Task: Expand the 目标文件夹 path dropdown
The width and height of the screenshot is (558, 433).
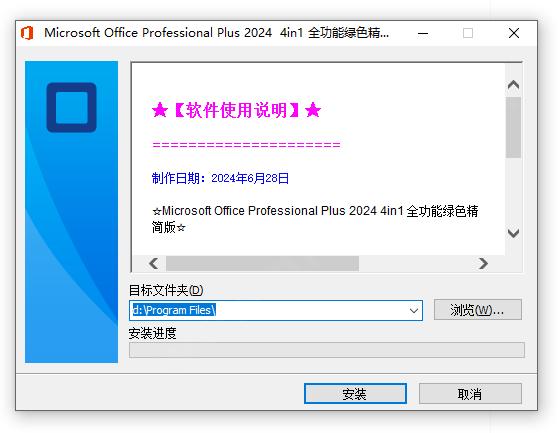Action: click(414, 311)
